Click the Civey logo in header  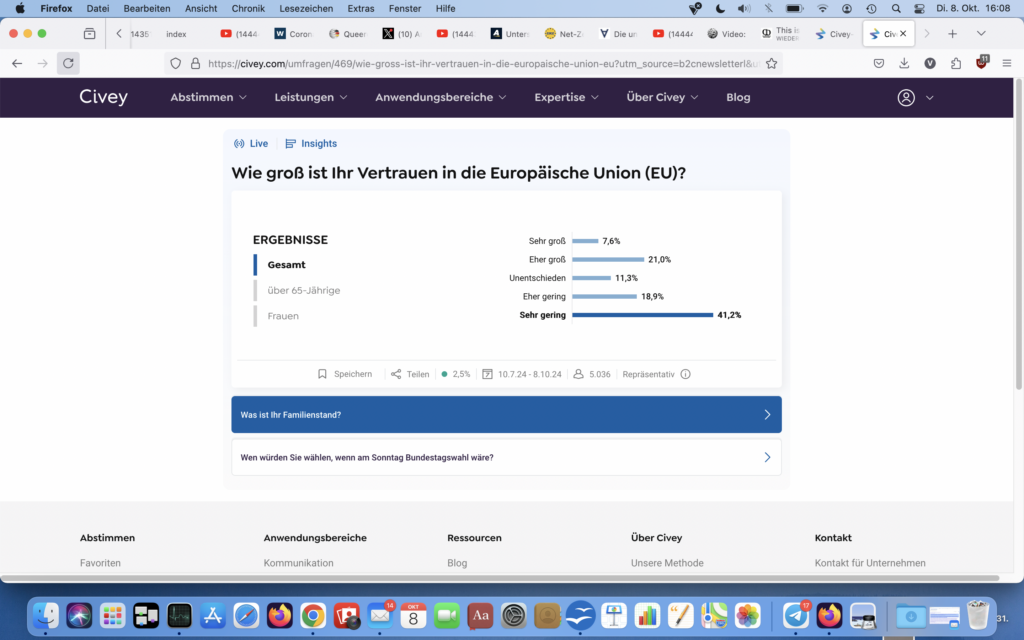tap(104, 97)
